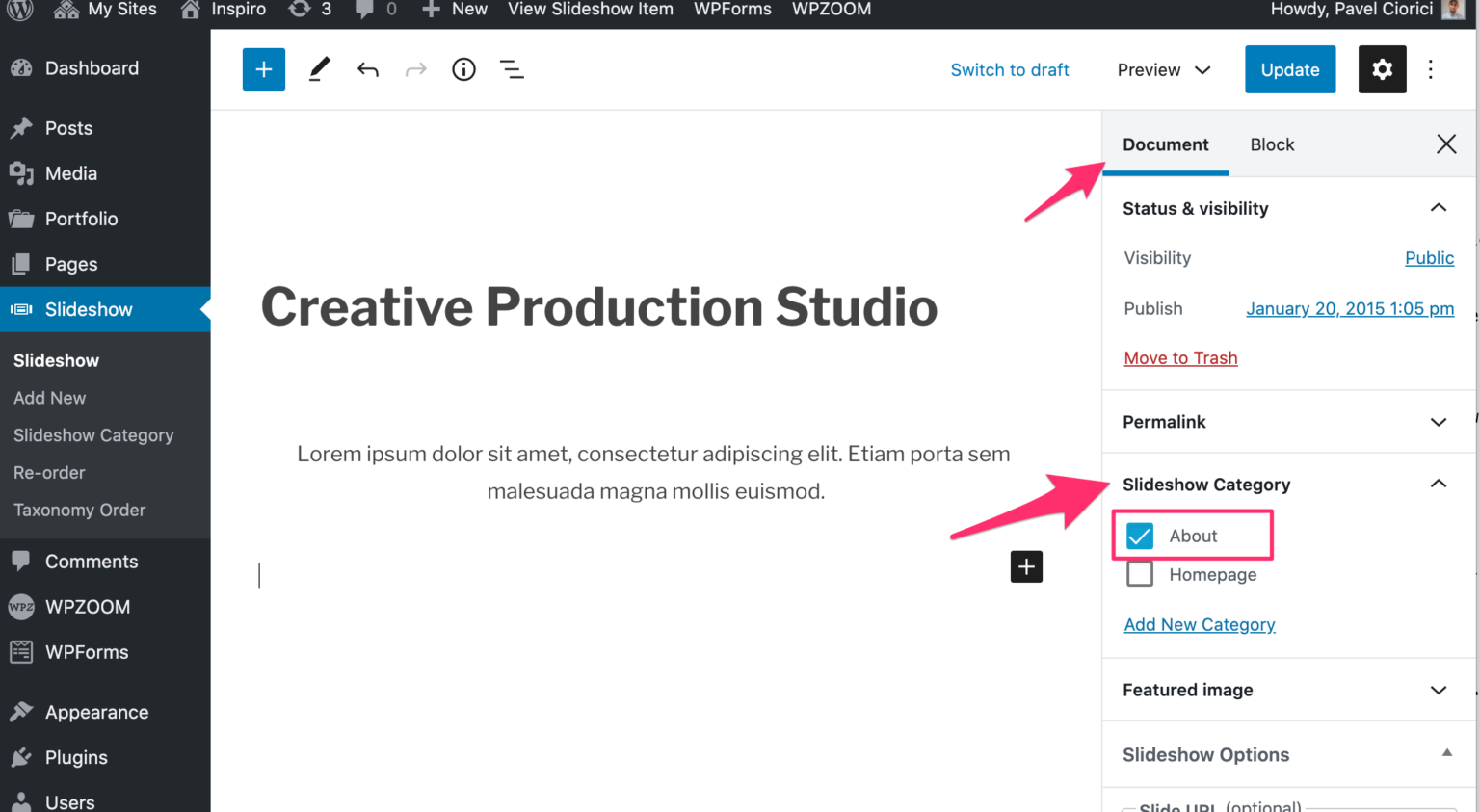
Task: Click Move to Trash link
Action: click(1180, 358)
